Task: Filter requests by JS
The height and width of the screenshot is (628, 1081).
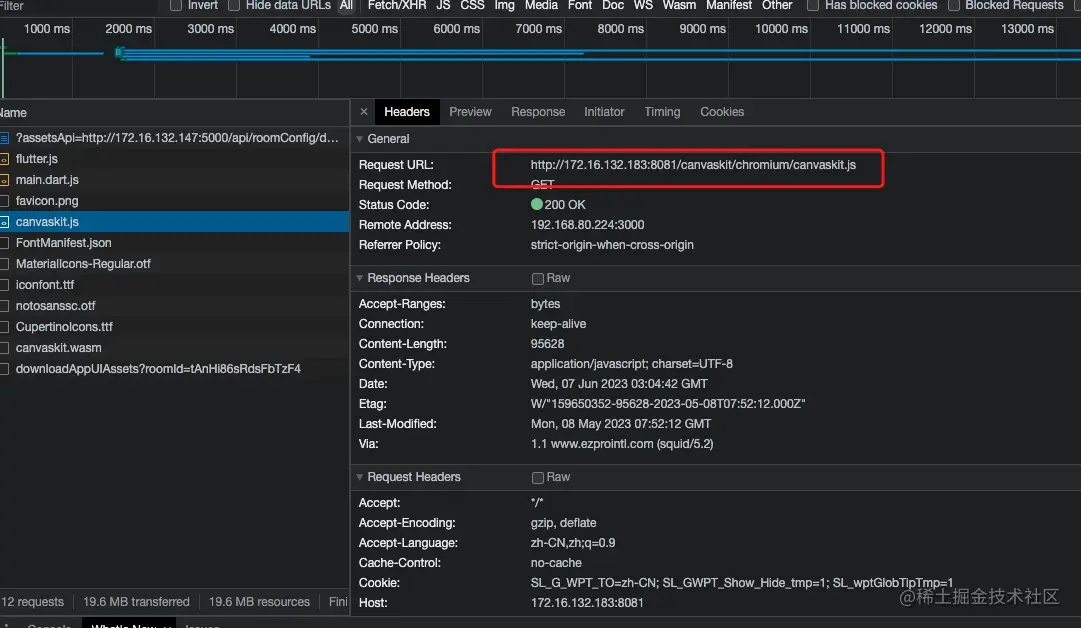Action: [443, 6]
